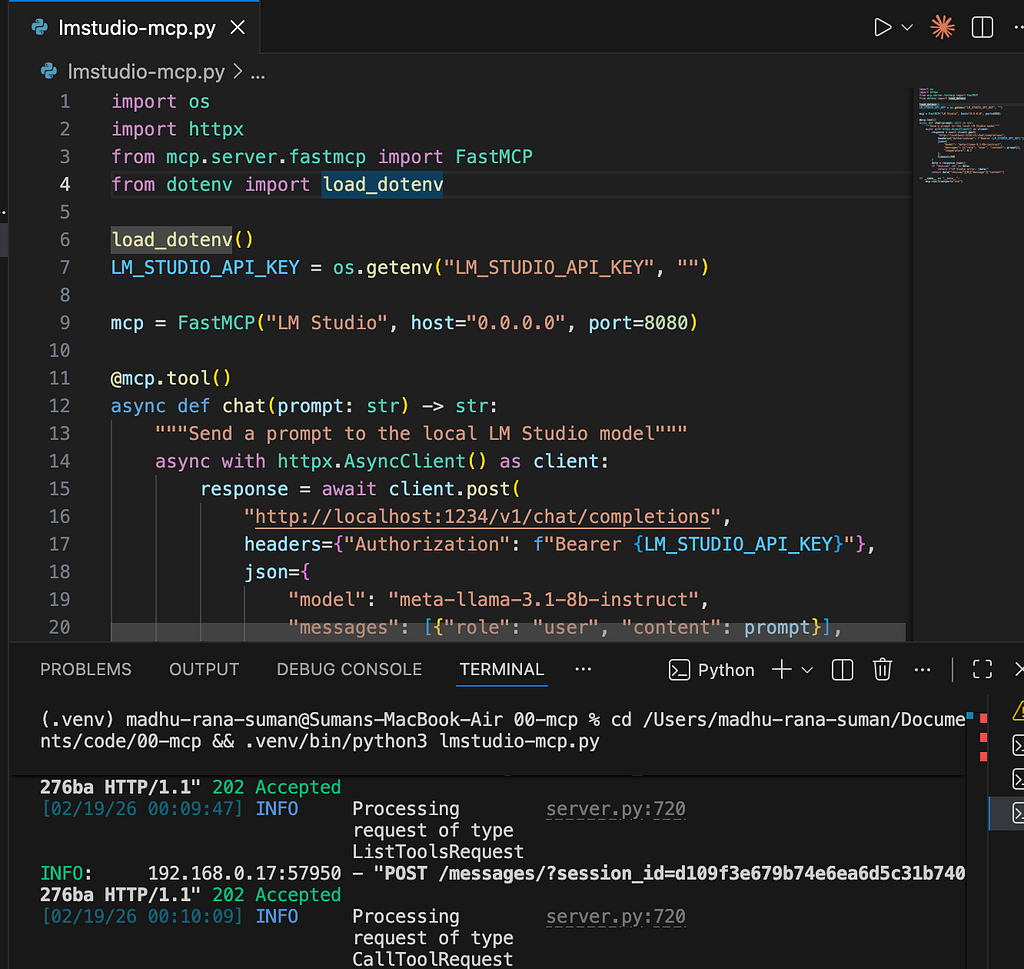
Task: Open the second server.py:720 link in the terminal
Action: click(615, 916)
